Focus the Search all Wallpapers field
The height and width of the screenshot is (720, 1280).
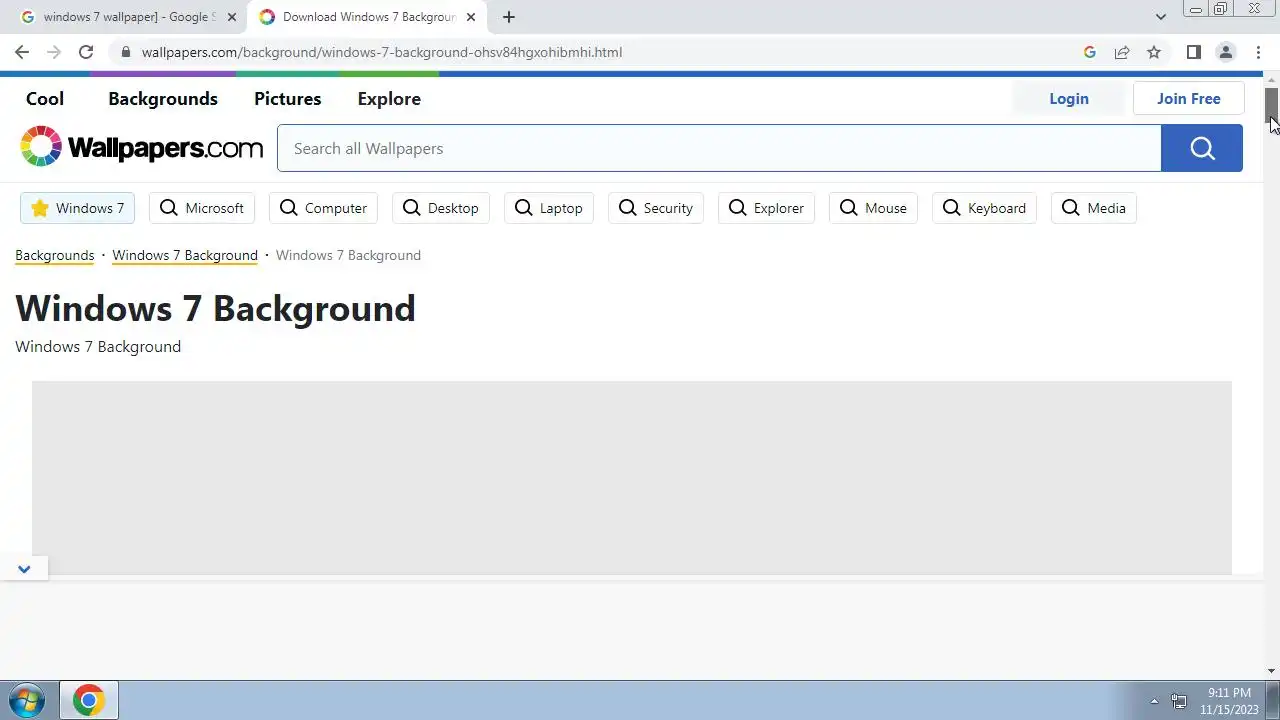719,148
